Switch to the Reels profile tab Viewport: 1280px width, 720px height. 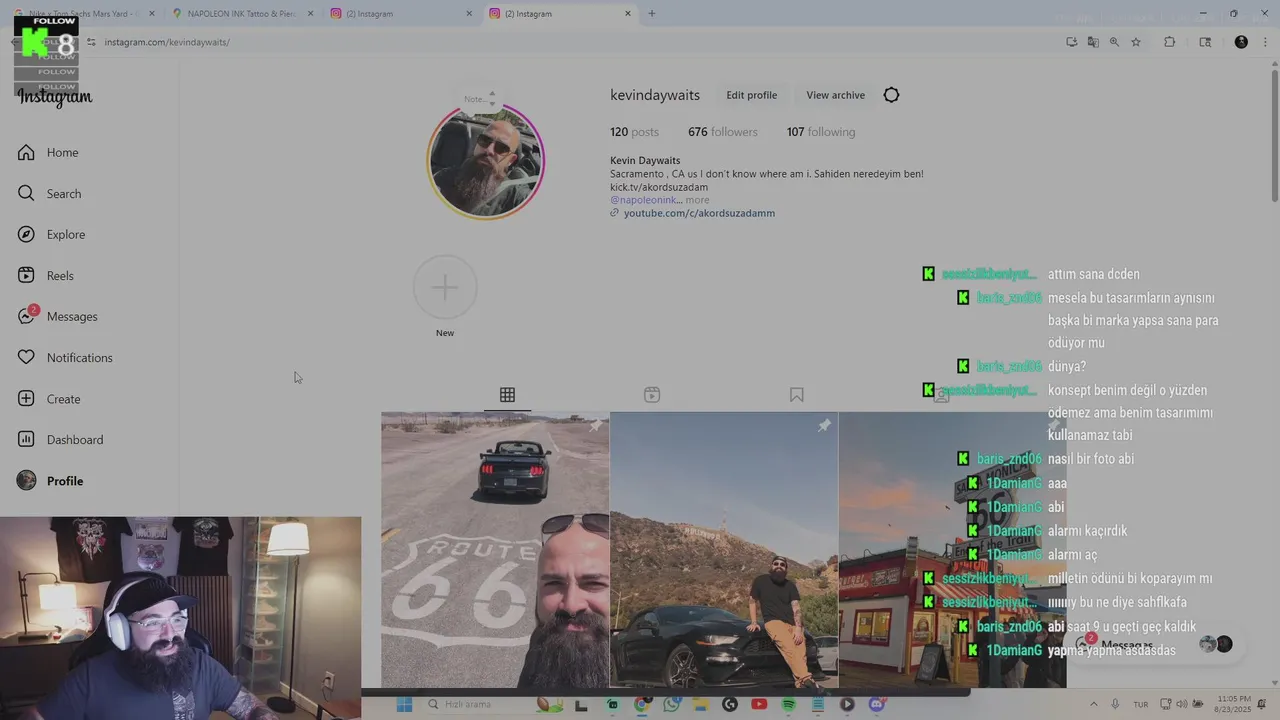(x=652, y=395)
